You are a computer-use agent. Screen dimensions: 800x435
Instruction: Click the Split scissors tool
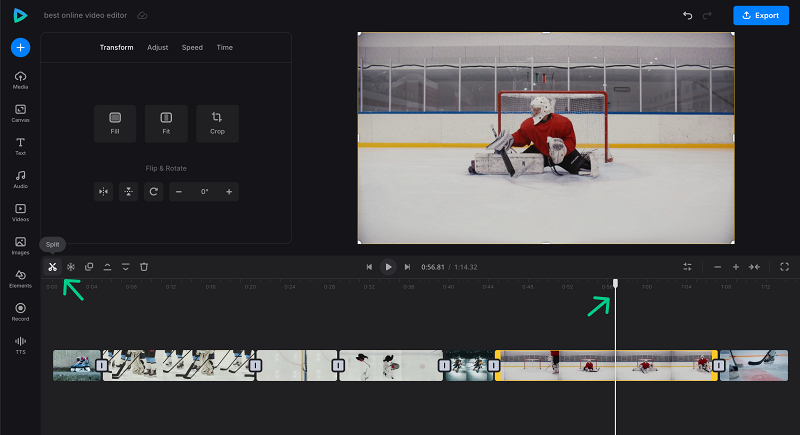[x=52, y=267]
